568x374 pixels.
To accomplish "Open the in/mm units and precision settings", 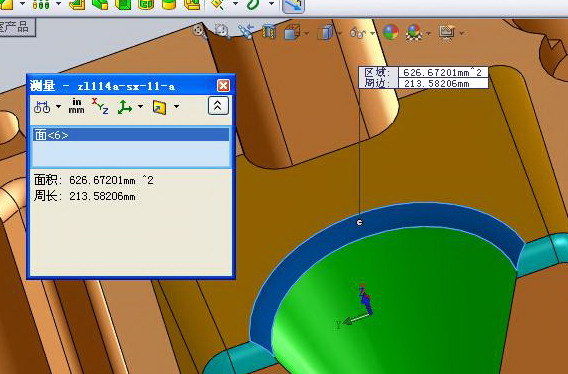I will 76,106.
